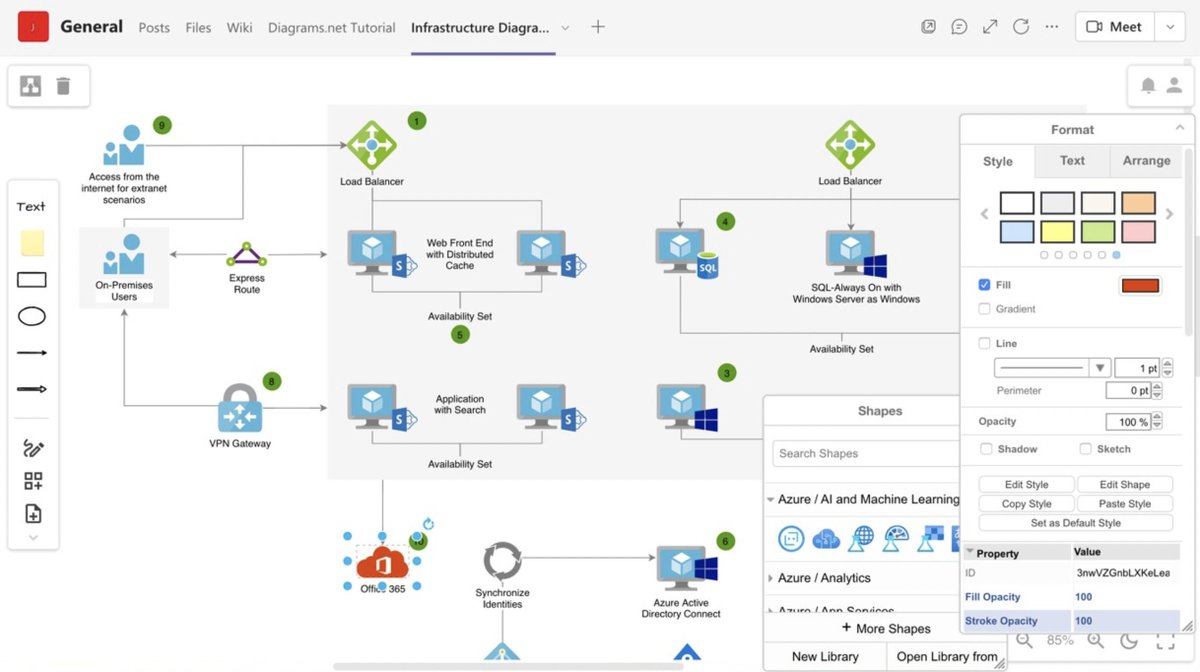Screen dimensions: 1200x672
Task: Start a meeting with Meet button
Action: (1115, 27)
